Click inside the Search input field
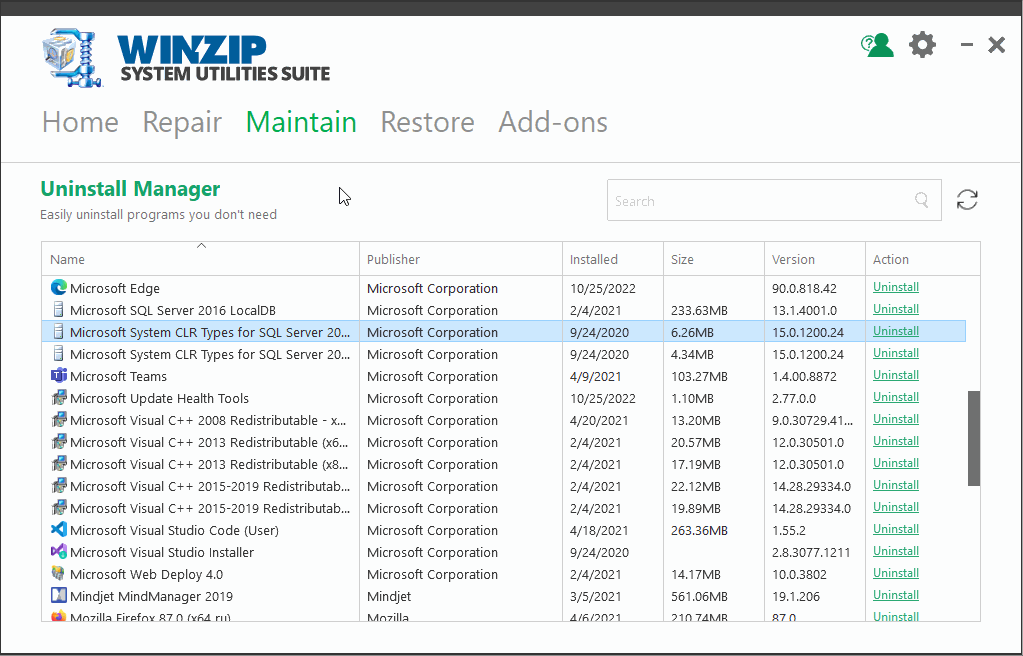Screen dimensions: 1023x656 click(760, 201)
